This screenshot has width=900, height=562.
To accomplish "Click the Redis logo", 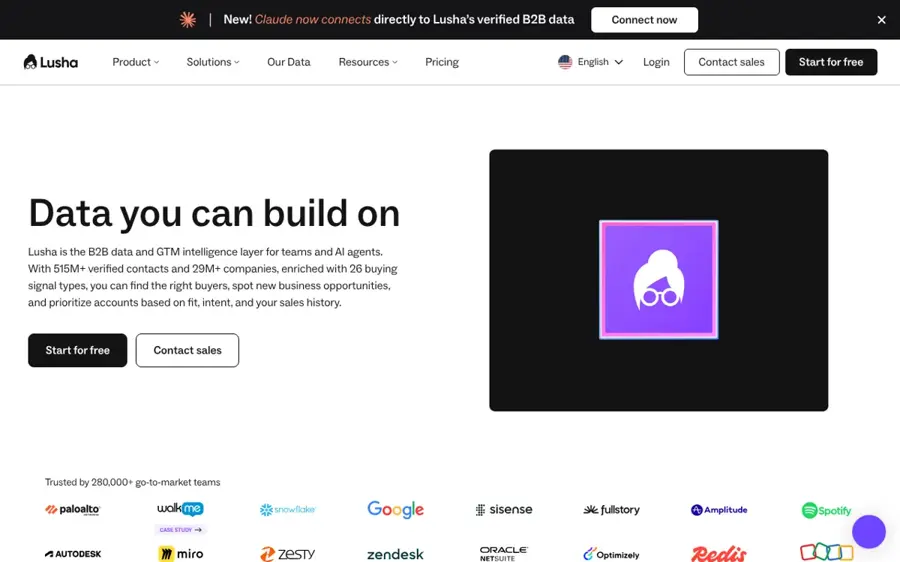I will [x=719, y=554].
